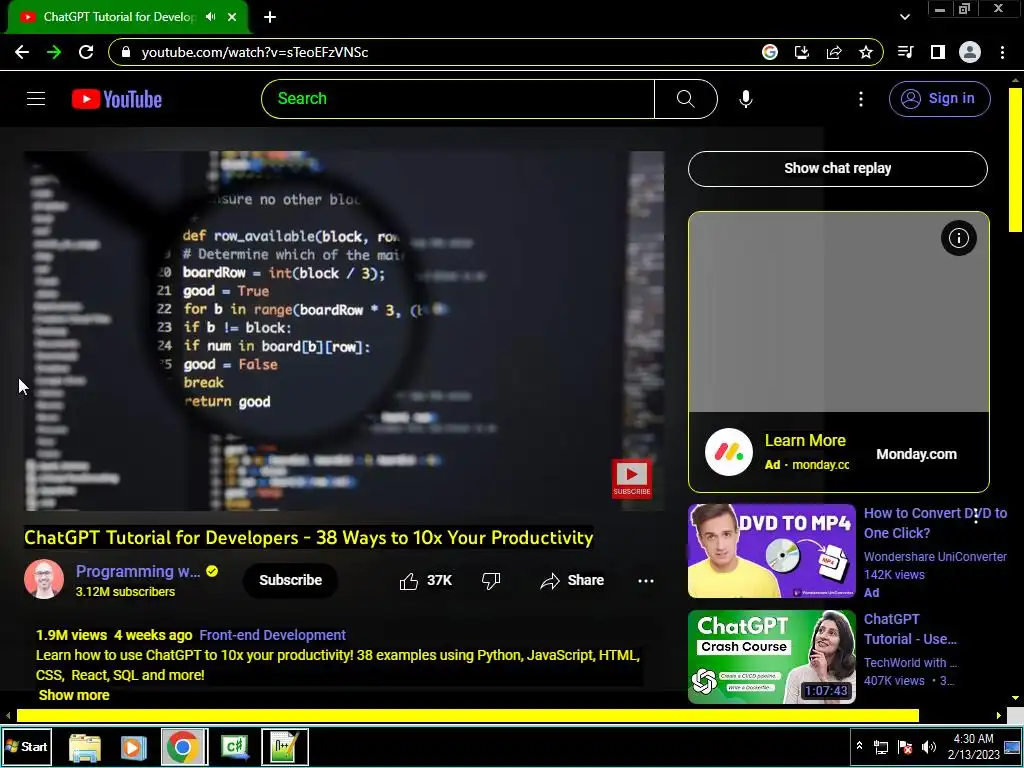Click the Google icon in address bar
This screenshot has height=768, width=1024.
[x=770, y=52]
